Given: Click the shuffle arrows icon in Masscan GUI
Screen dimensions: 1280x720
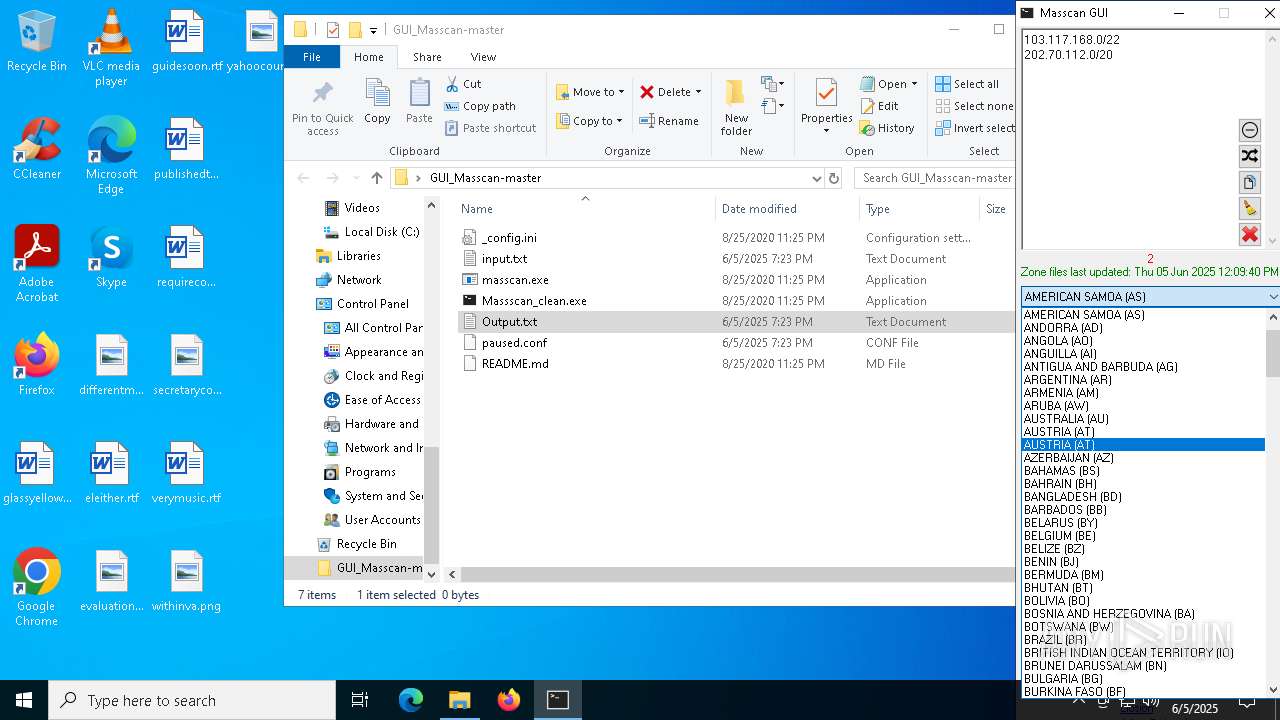Looking at the screenshot, I should click(x=1249, y=156).
